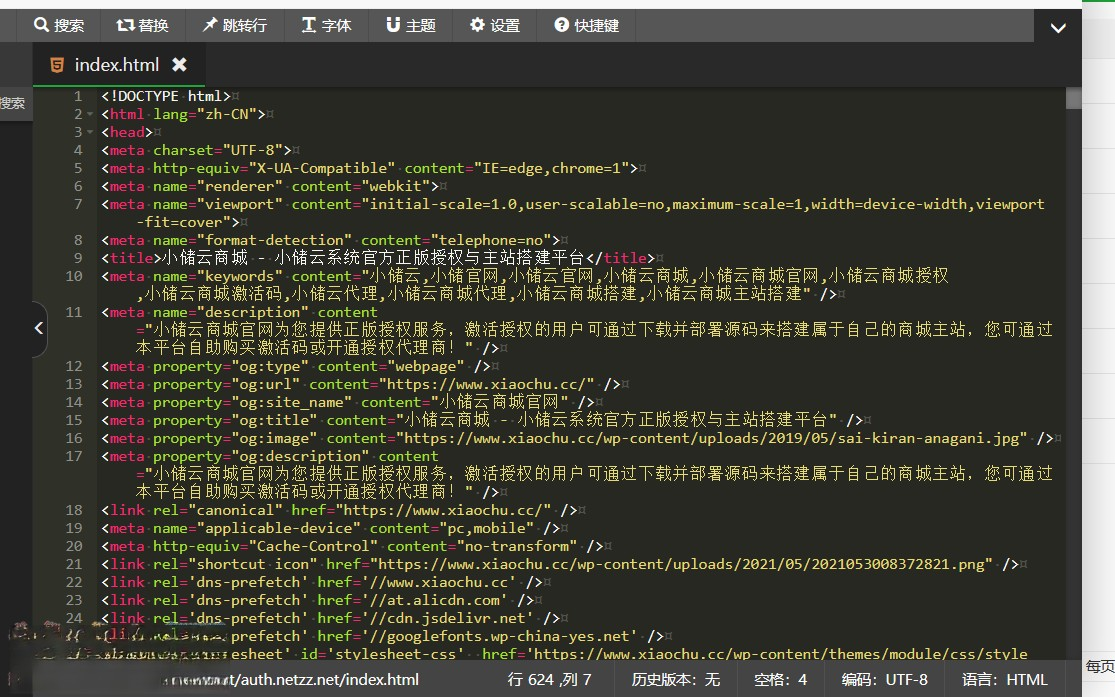Viewport: 1115px width, 697px height.
Task: Open the jump-to-line tool (跳转行)
Action: (235, 26)
